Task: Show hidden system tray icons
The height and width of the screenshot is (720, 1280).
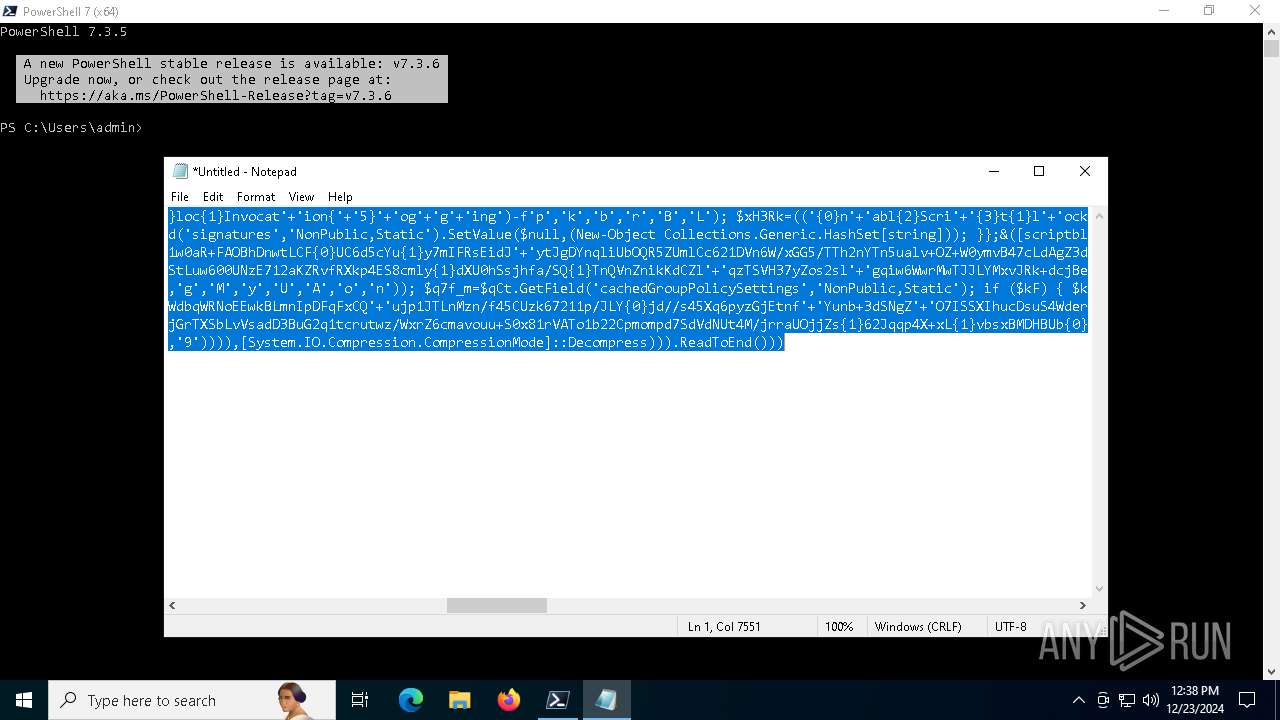Action: (1078, 700)
